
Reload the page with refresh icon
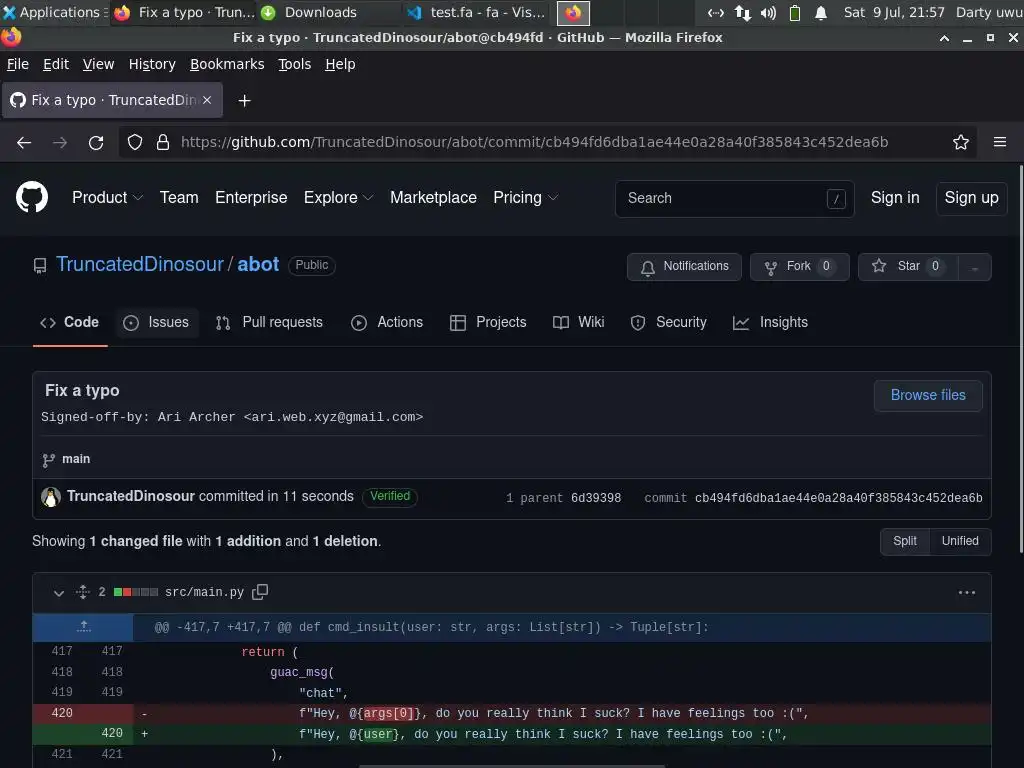click(x=96, y=142)
